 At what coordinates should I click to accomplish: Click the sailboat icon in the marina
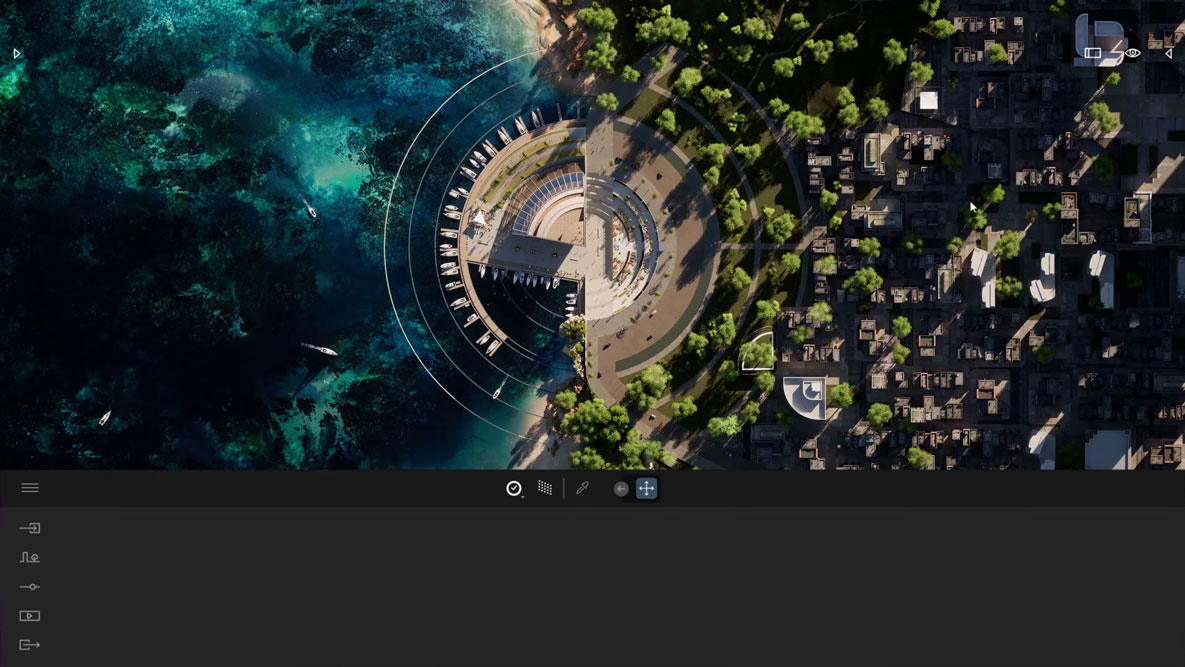click(479, 218)
